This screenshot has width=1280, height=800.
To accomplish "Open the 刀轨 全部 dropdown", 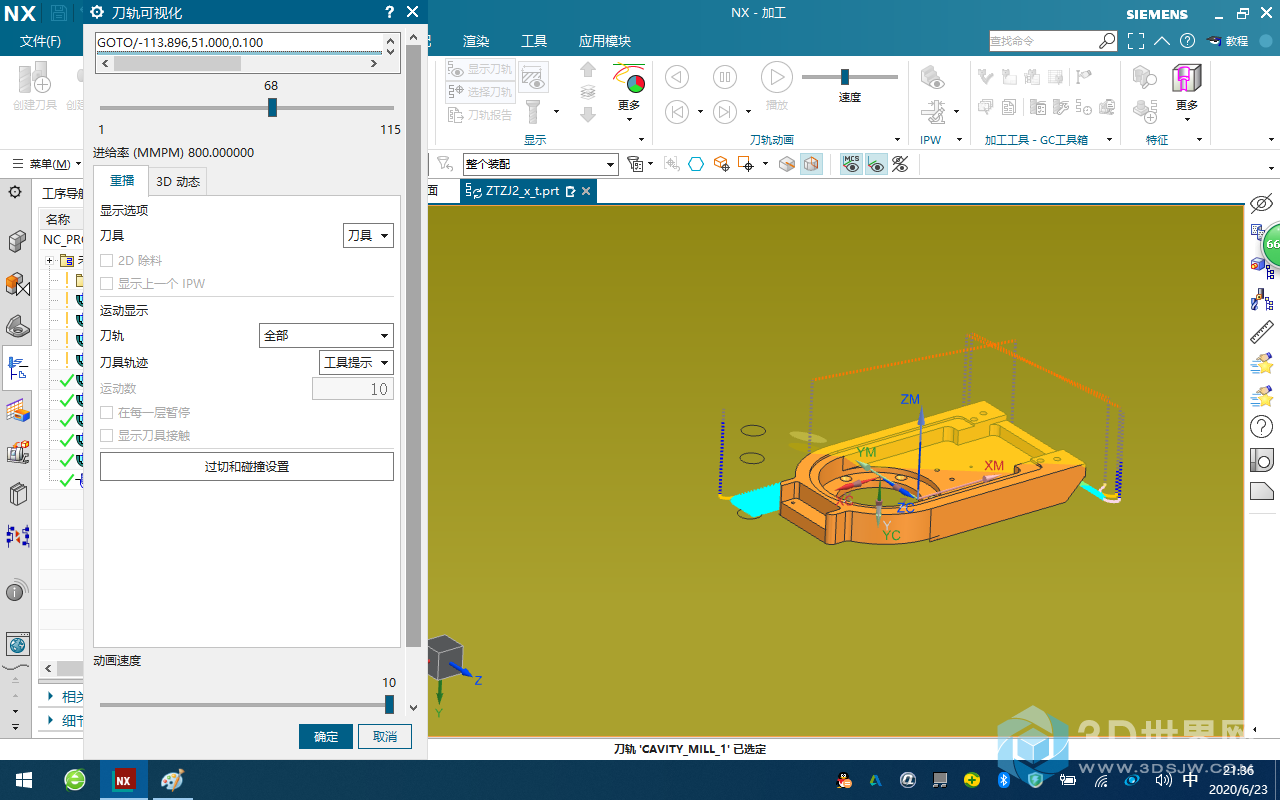I will tap(326, 336).
